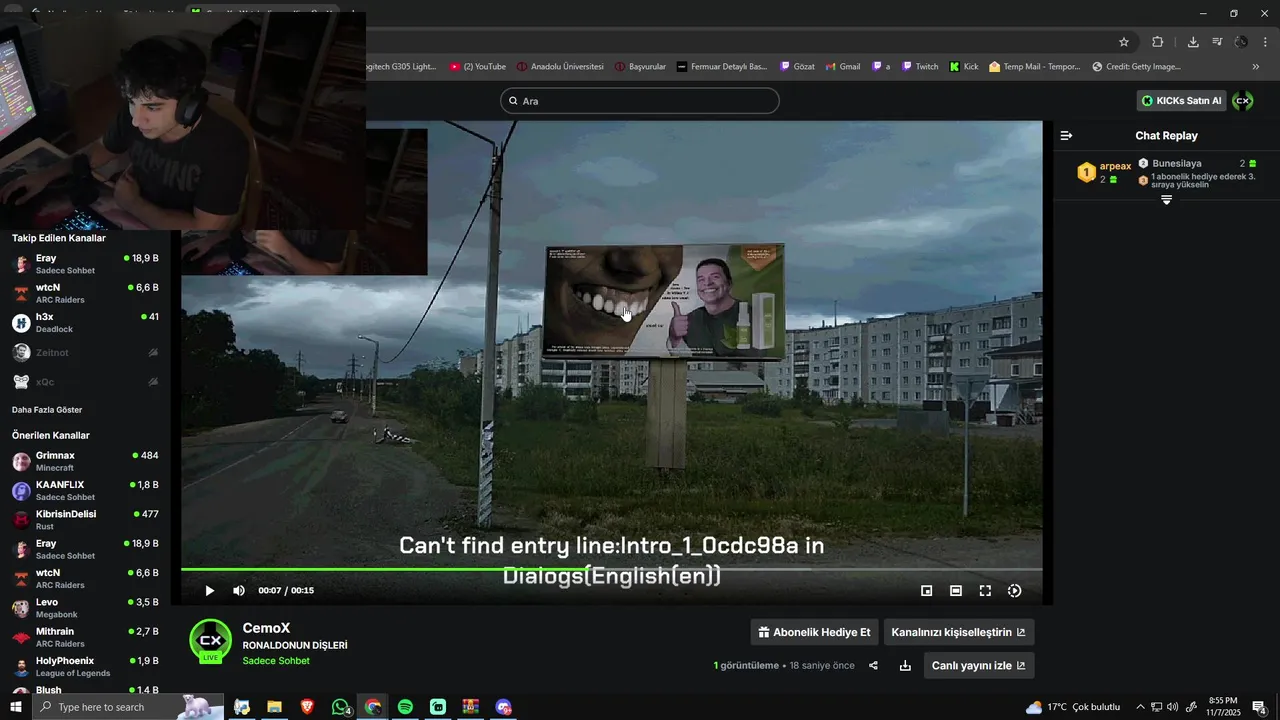Screen dimensions: 1280x720
Task: Open the KAANFLIX recommended channel
Action: pyautogui.click(x=85, y=490)
